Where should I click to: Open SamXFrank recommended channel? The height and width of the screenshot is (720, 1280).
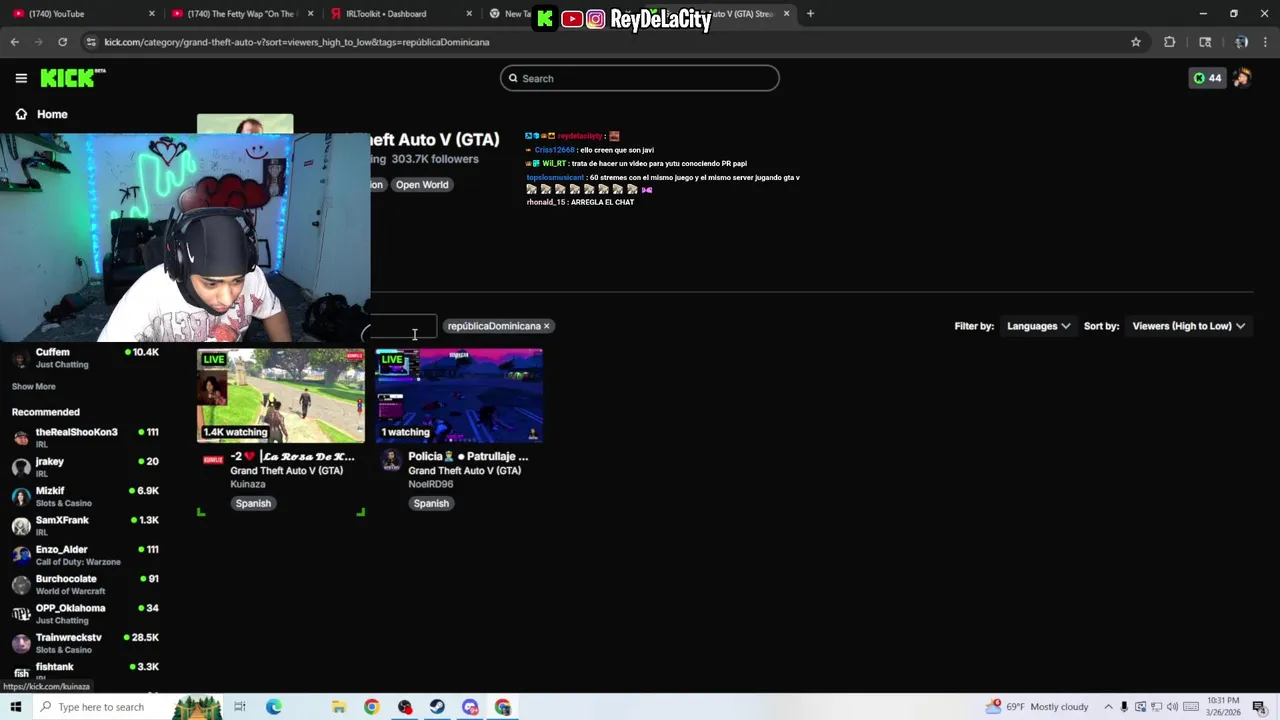85,526
